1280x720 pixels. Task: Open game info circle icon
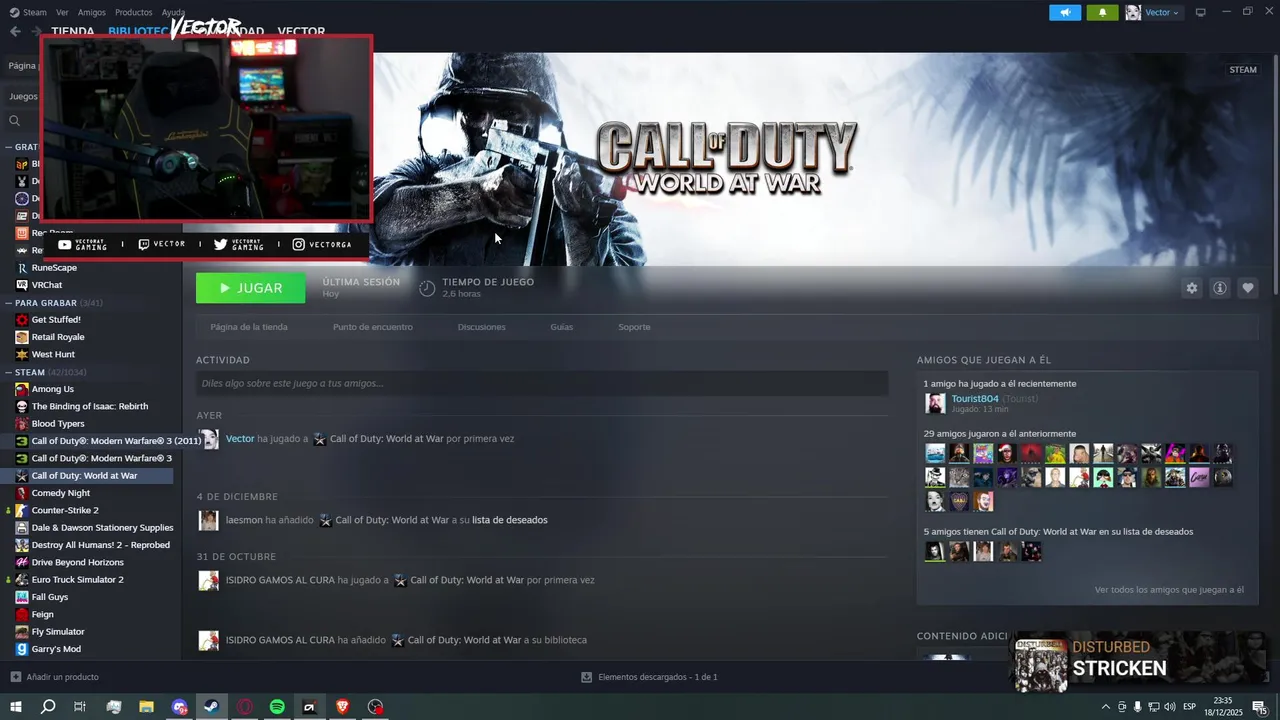tap(1220, 288)
